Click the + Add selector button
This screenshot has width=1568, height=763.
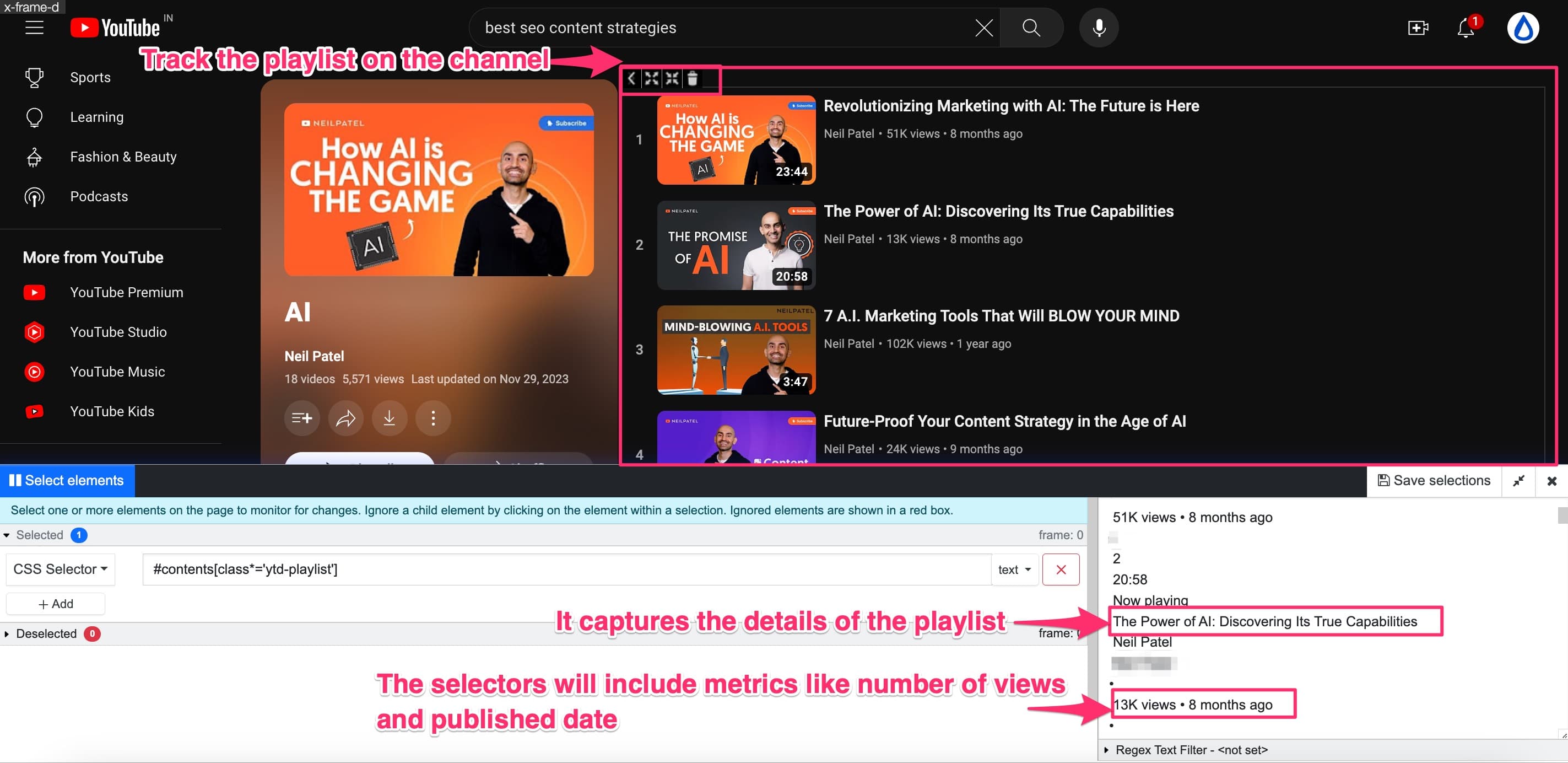[56, 604]
